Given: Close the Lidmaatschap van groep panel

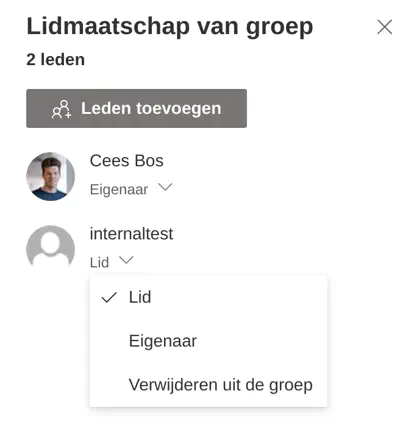Looking at the screenshot, I should 385,27.
